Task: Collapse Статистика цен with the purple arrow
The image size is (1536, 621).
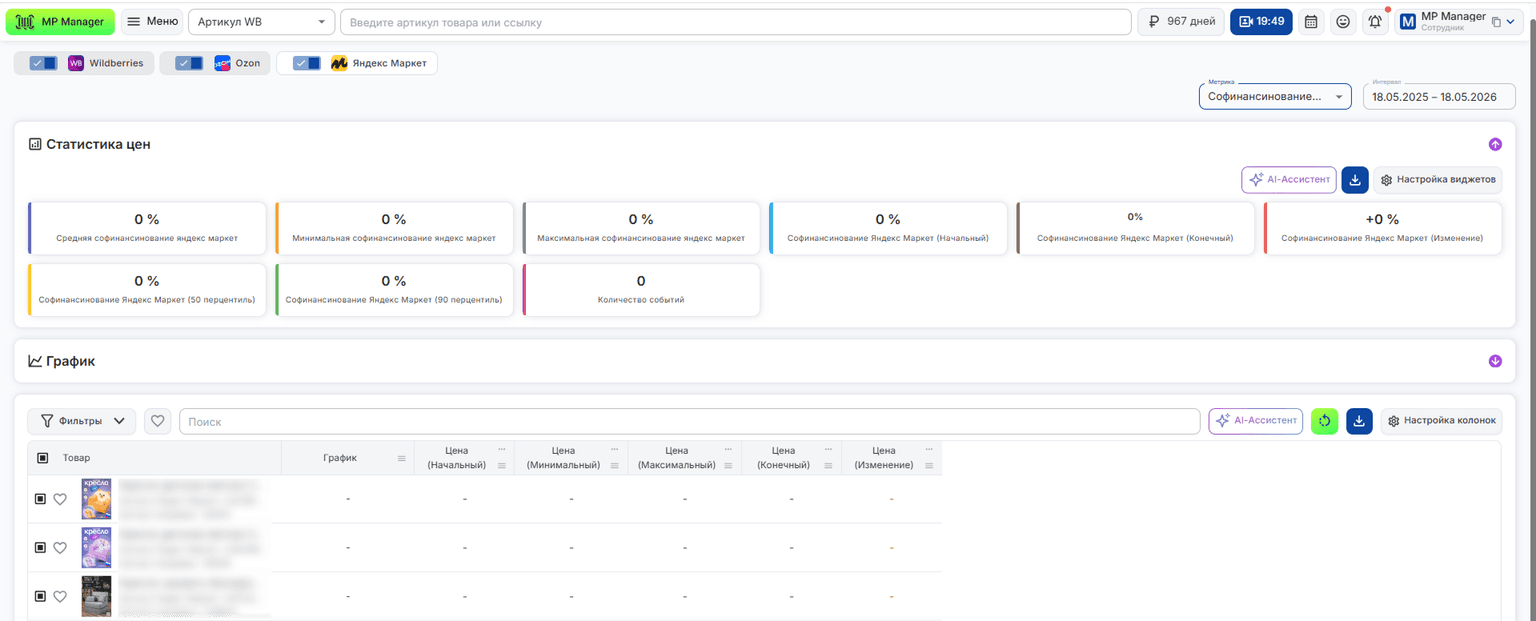Action: pos(1495,144)
